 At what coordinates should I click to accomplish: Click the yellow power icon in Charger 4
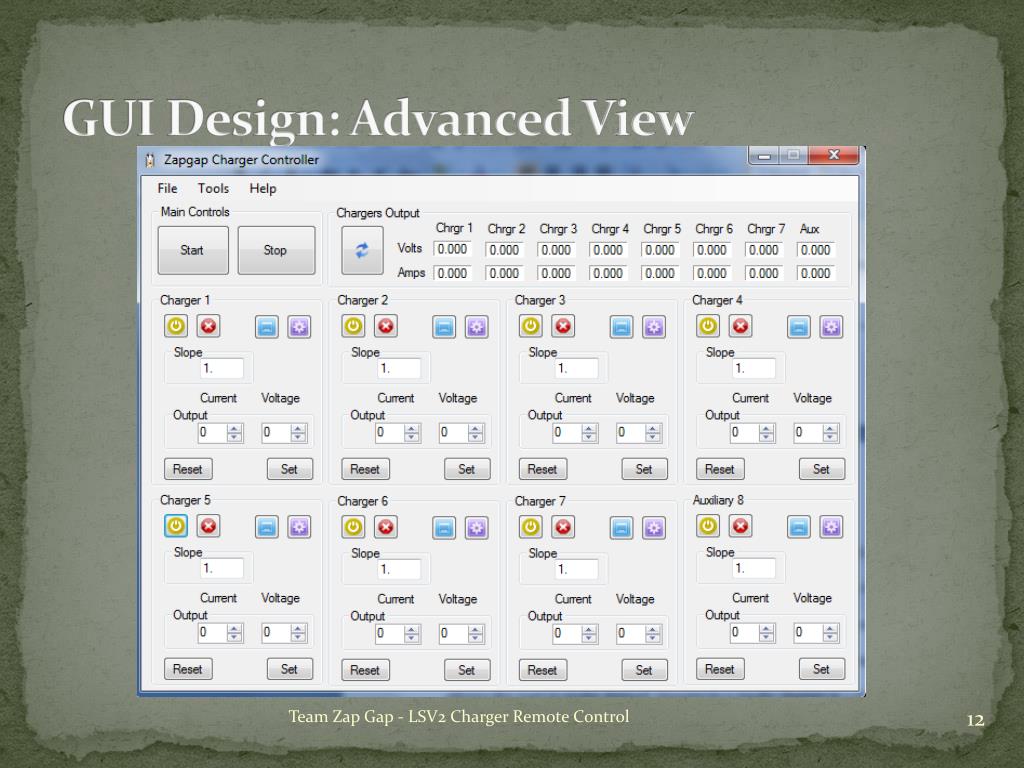coord(708,326)
